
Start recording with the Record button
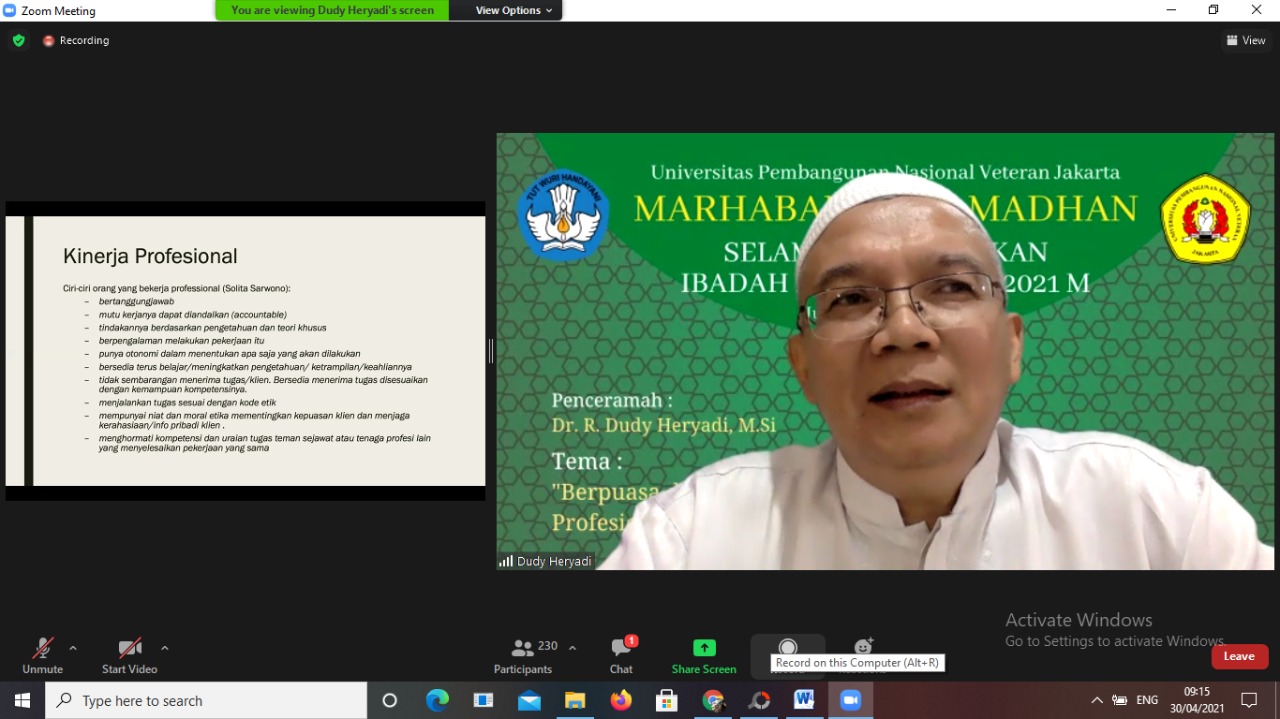coord(788,648)
